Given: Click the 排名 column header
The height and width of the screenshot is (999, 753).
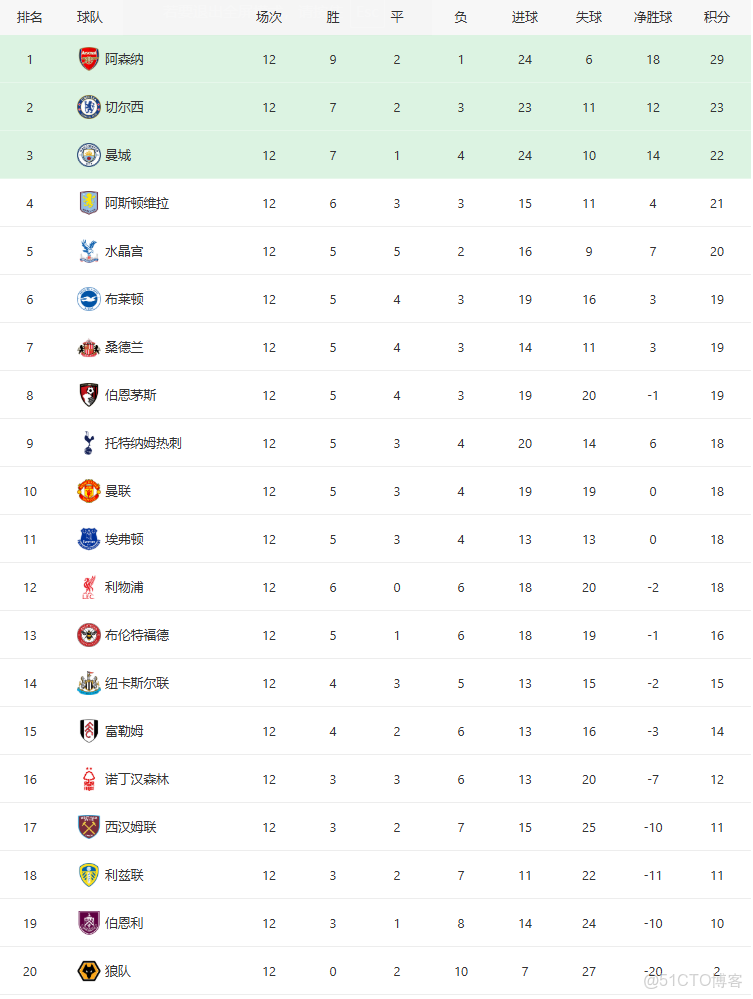Looking at the screenshot, I should click(x=30, y=17).
